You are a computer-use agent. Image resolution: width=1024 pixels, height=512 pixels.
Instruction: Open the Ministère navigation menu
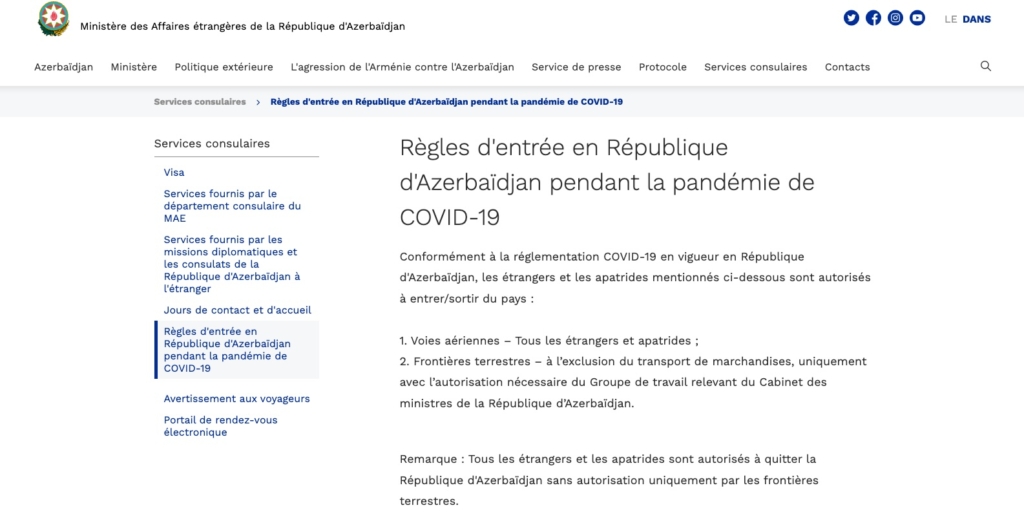pos(134,67)
